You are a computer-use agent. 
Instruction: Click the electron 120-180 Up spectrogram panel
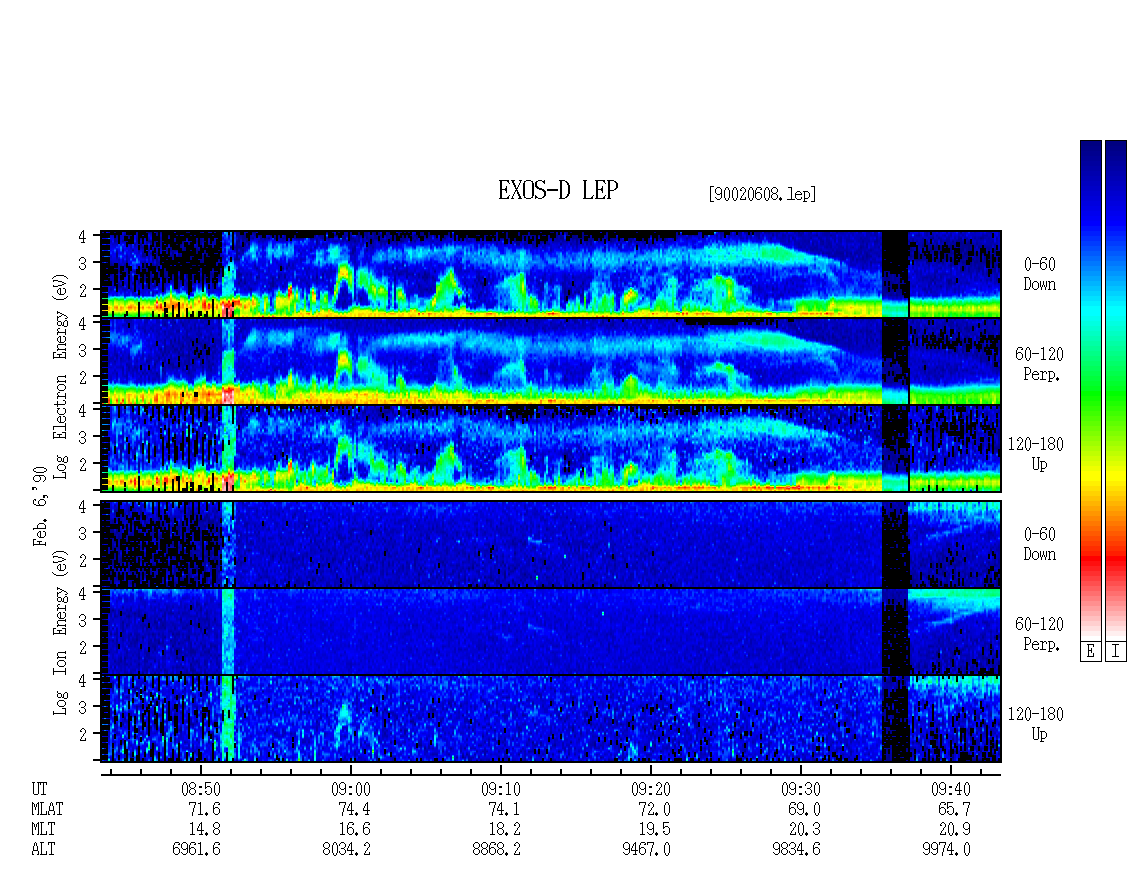(x=551, y=448)
